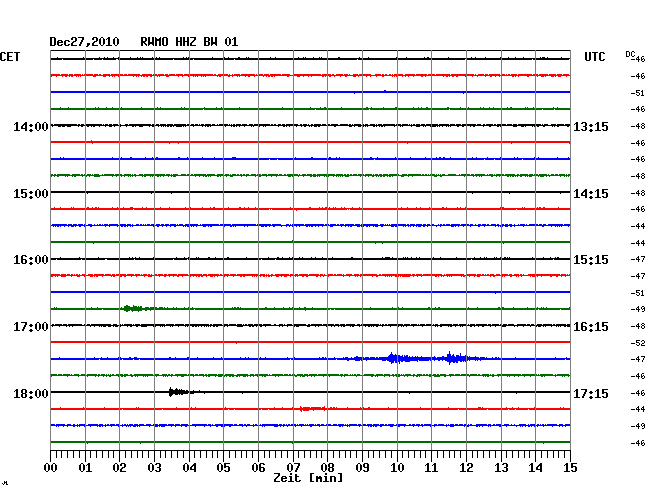Click the UTC time zone label
Screen dimensions: 650x494
pos(594,57)
